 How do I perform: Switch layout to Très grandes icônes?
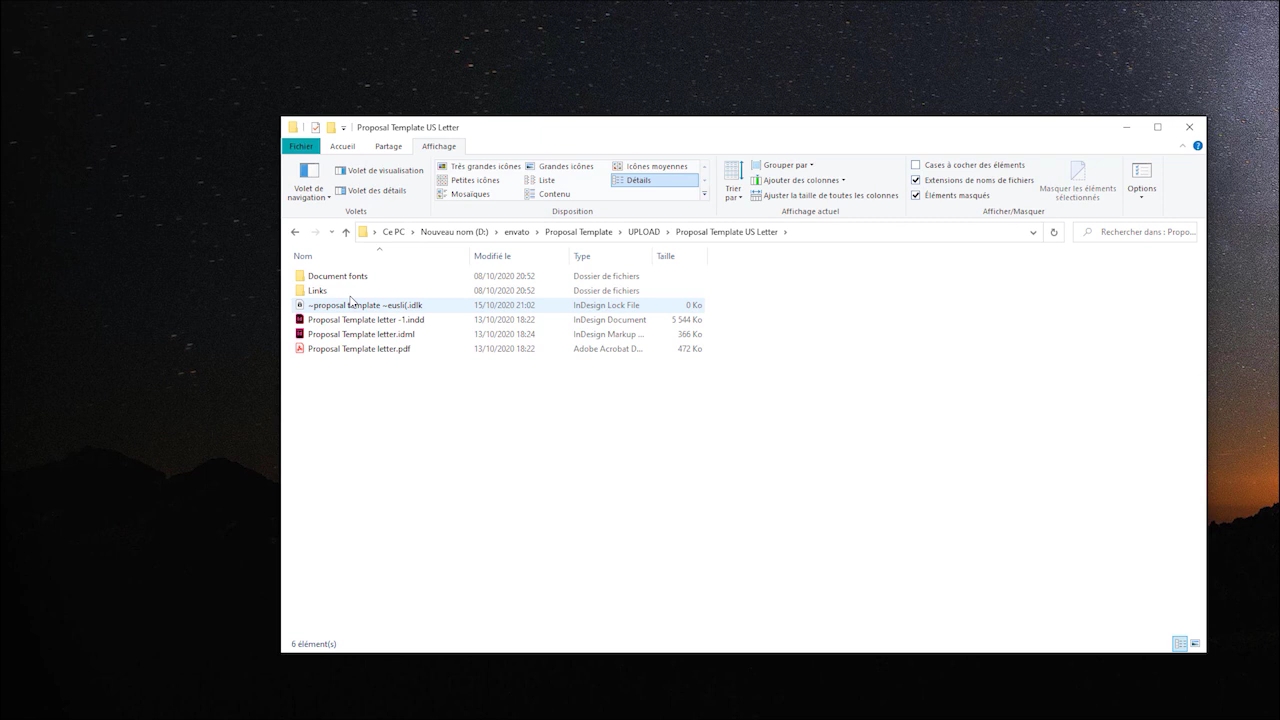[x=479, y=166]
